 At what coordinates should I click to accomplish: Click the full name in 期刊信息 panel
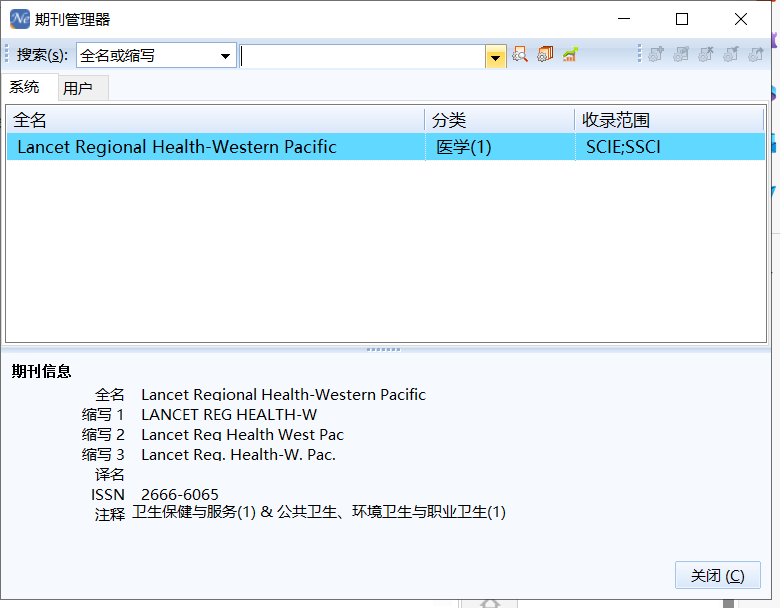(x=284, y=395)
